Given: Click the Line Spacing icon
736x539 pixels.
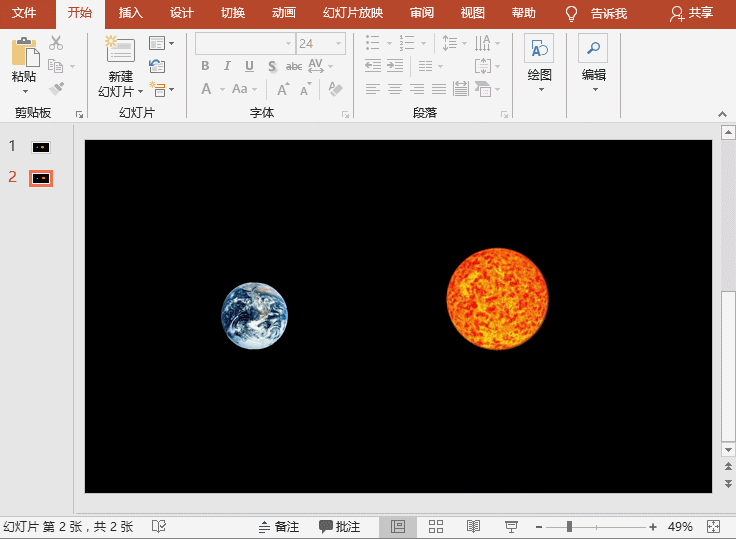Looking at the screenshot, I should [449, 43].
